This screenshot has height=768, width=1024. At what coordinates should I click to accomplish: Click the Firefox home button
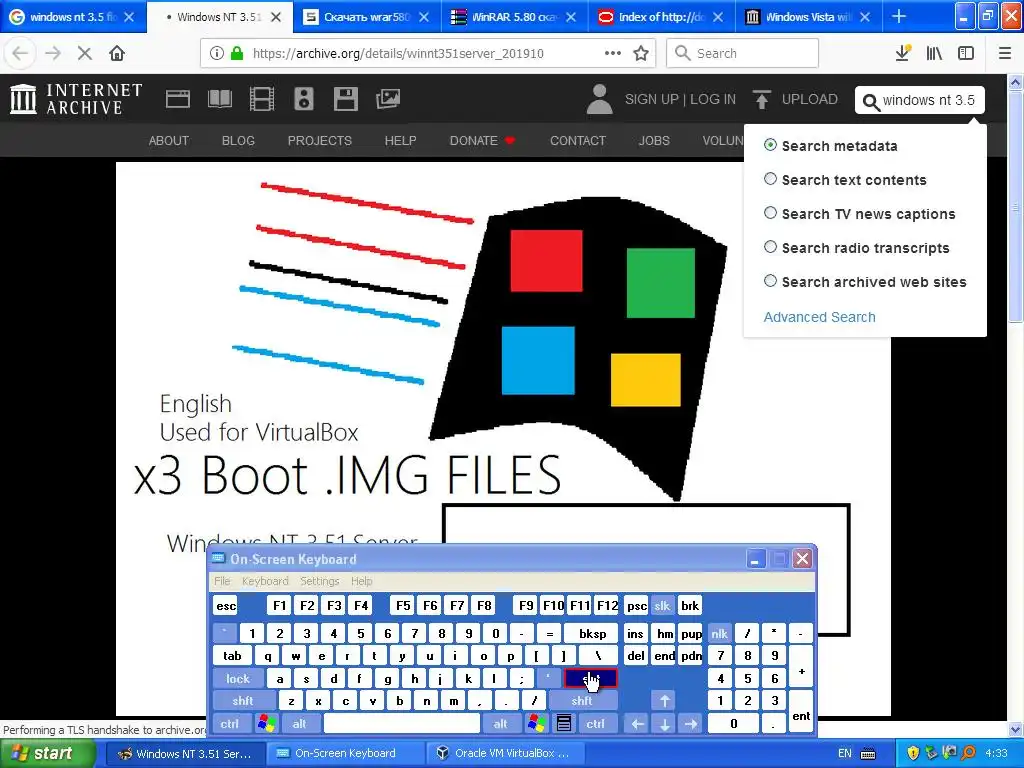(x=117, y=54)
